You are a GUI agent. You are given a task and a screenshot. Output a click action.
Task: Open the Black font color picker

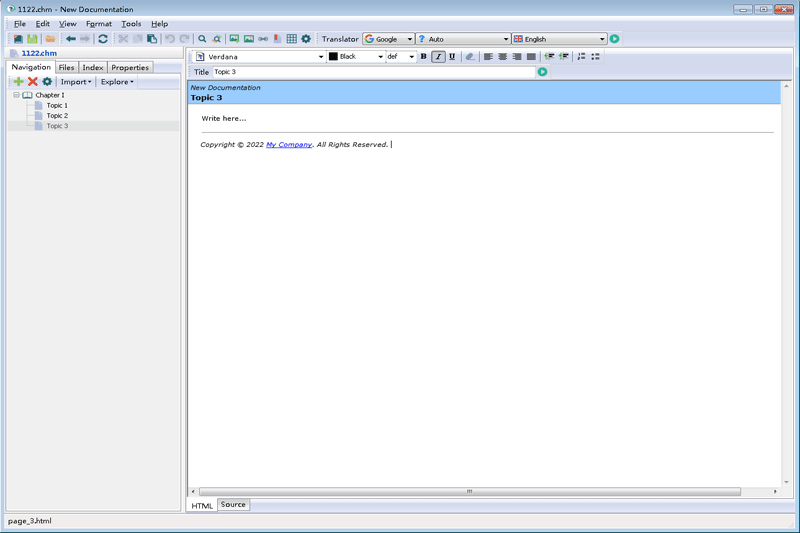(356, 57)
